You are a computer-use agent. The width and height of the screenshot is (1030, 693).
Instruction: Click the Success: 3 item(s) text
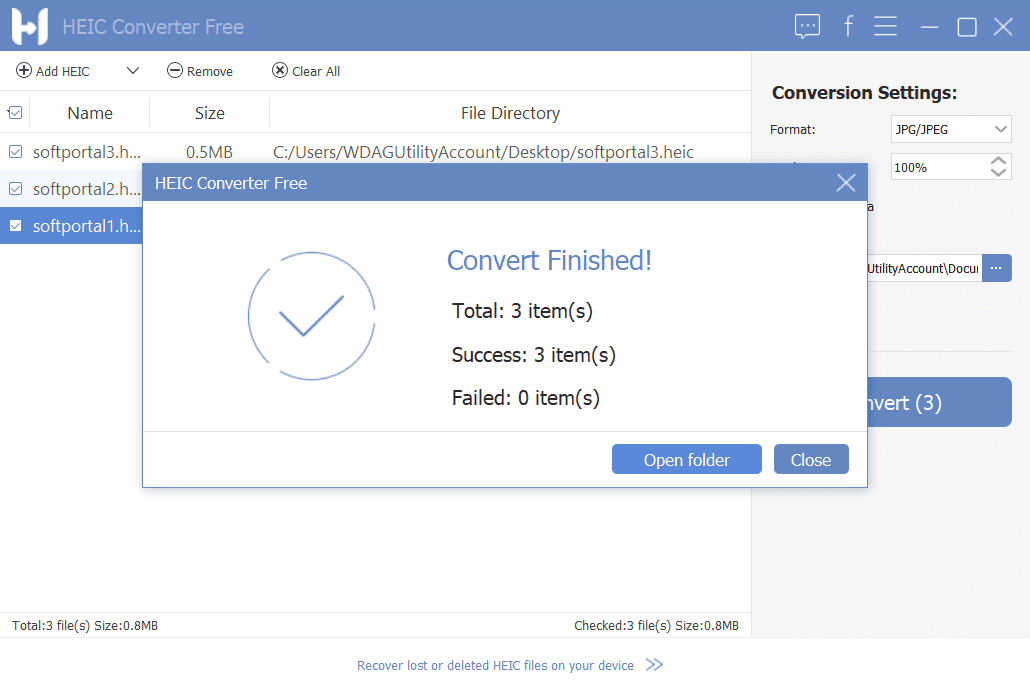click(533, 355)
